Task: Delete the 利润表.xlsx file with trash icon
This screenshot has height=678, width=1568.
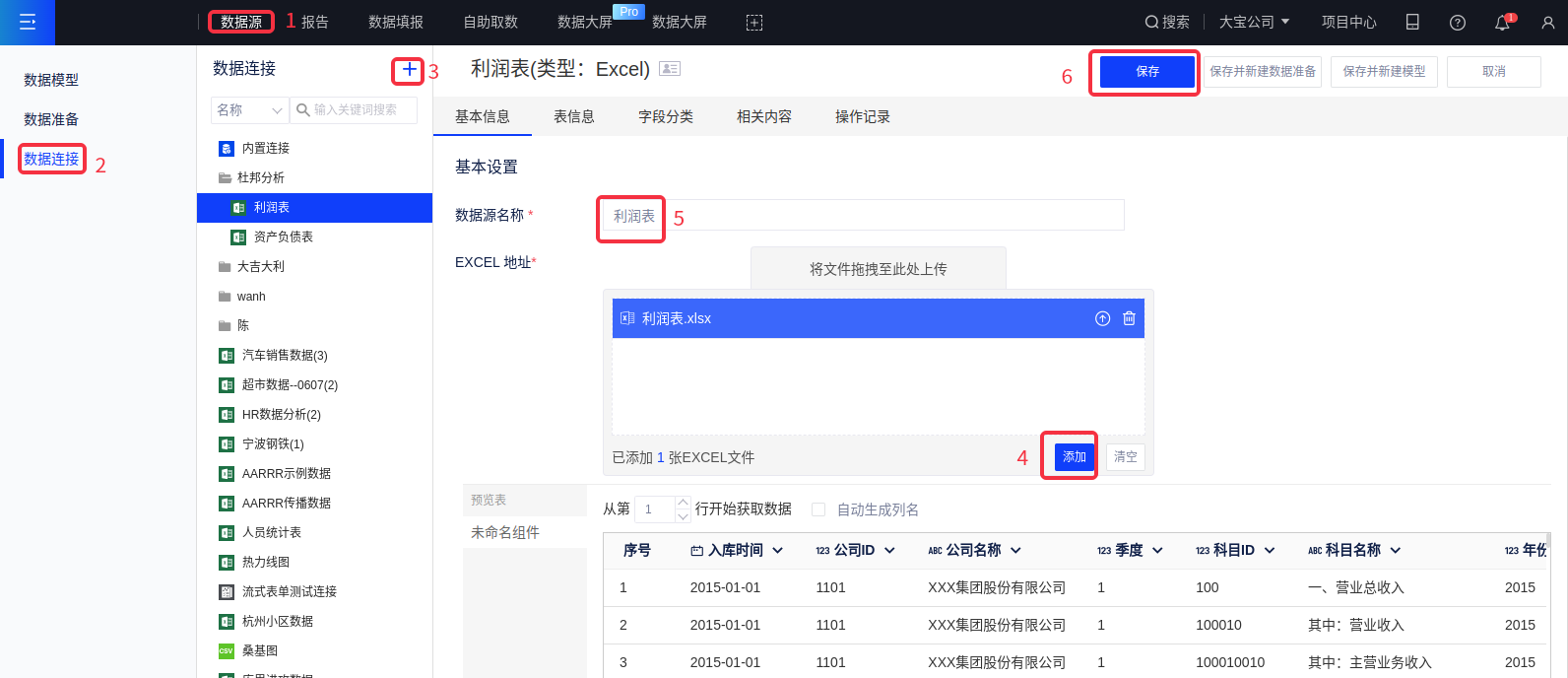Action: point(1129,318)
